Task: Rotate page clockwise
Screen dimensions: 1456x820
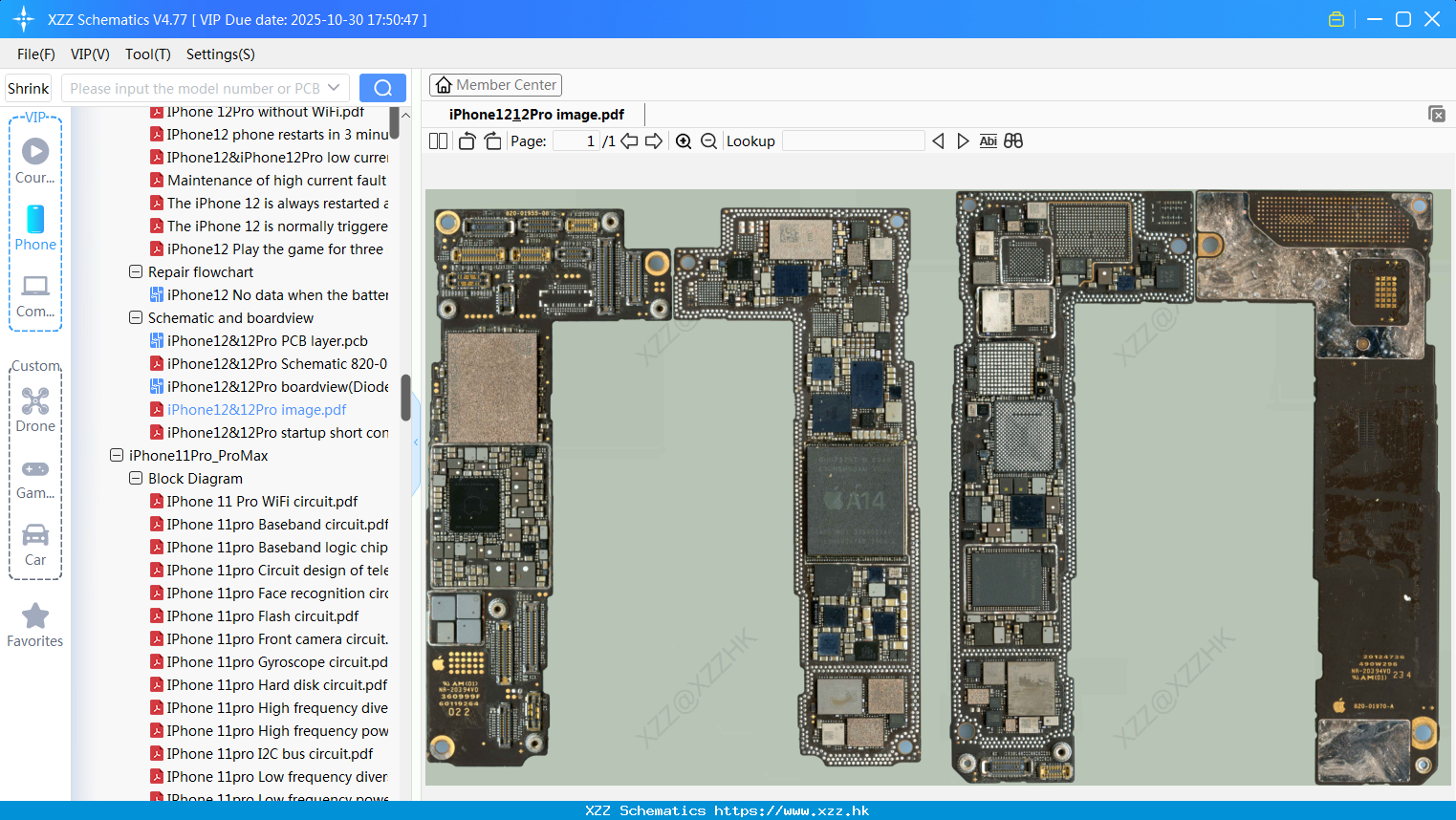Action: click(x=492, y=141)
